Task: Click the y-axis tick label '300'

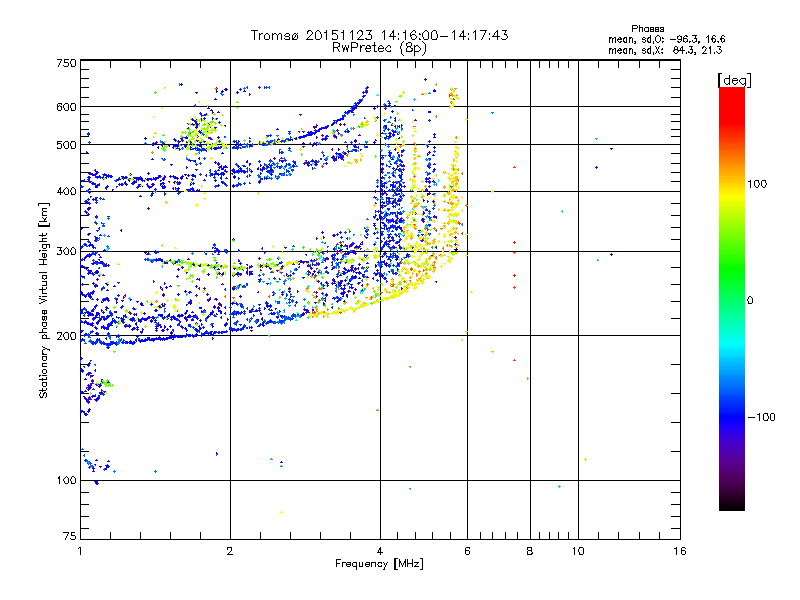Action: [x=66, y=252]
